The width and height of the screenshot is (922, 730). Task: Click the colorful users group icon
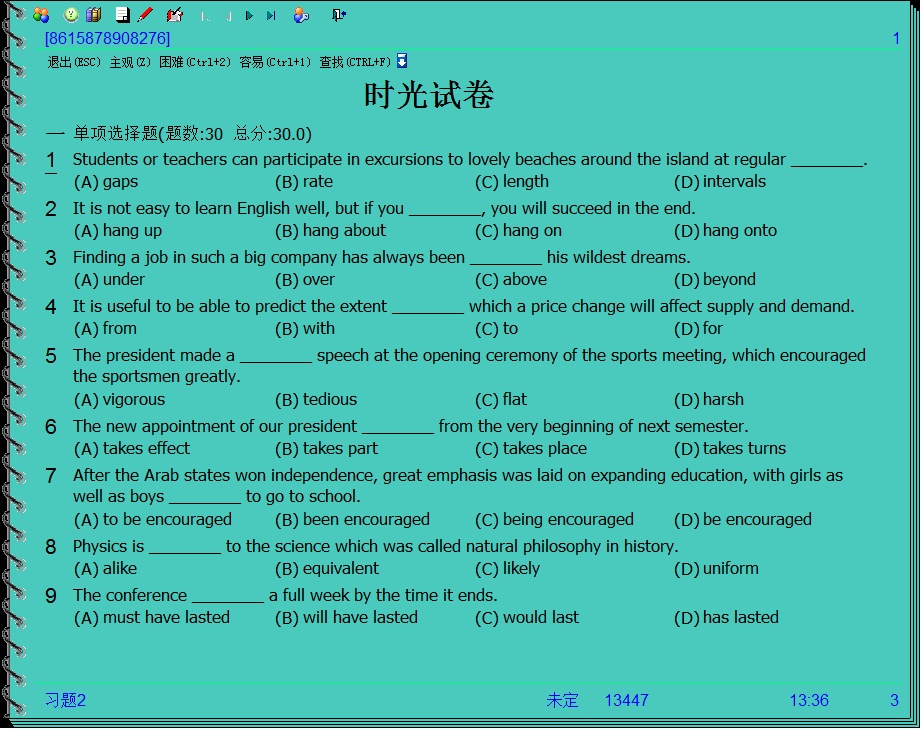click(41, 15)
